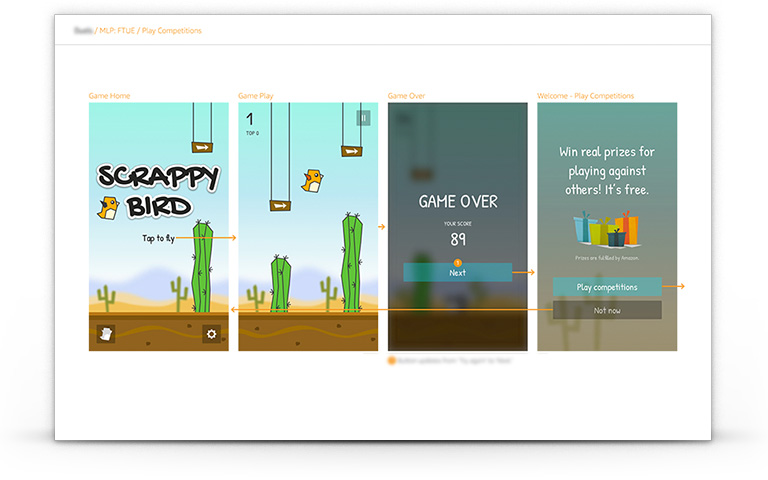Click the Tap to fly text
Screen dimensions: 768x480
click(x=158, y=239)
